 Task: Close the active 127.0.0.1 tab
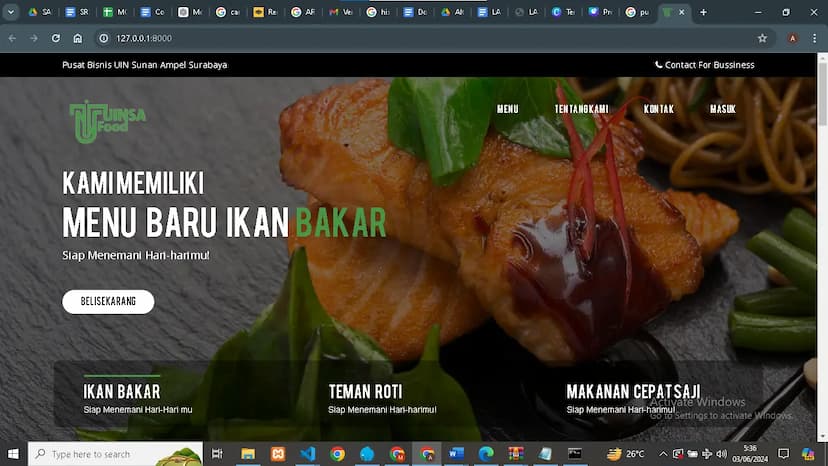[x=681, y=12]
